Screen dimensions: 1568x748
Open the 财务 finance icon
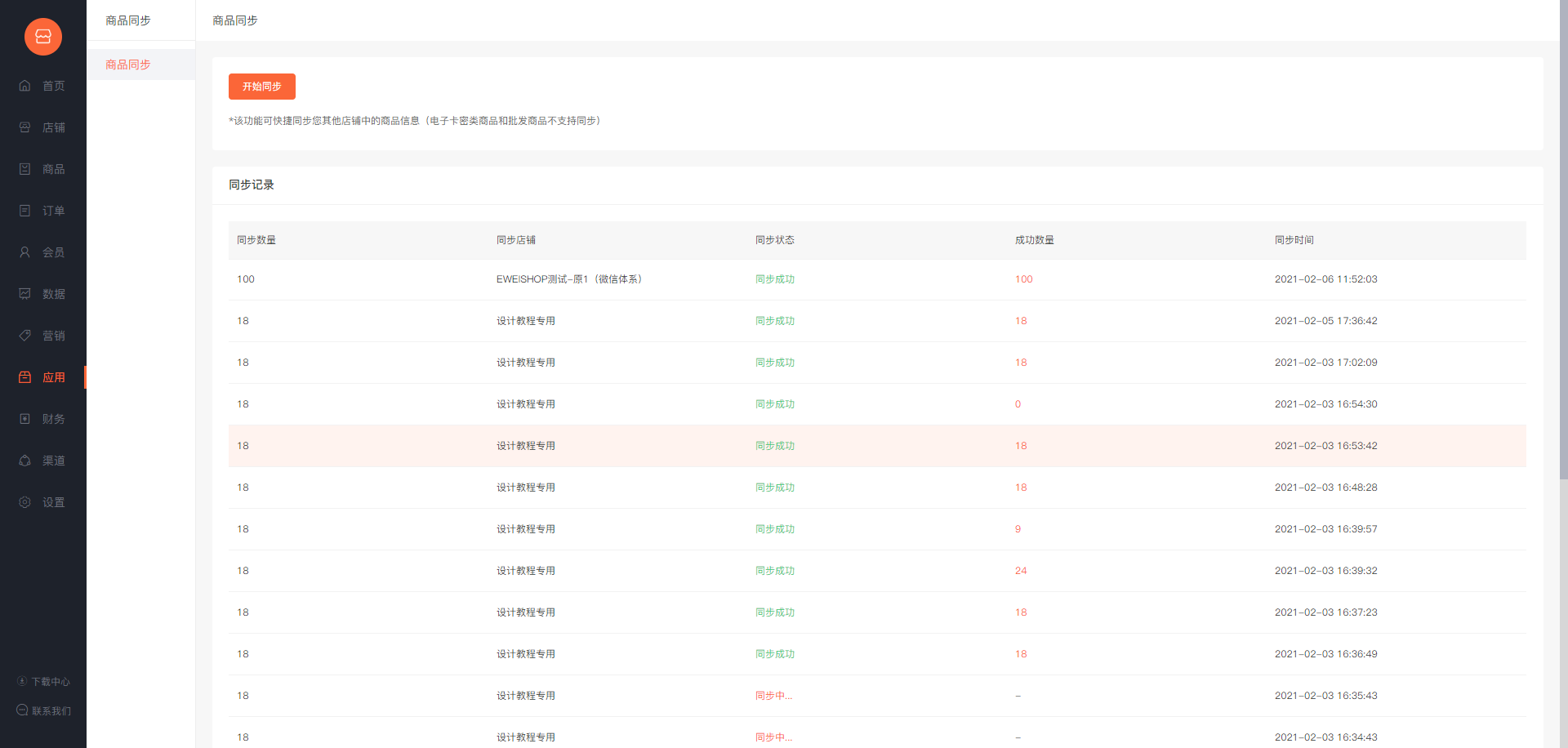[24, 419]
